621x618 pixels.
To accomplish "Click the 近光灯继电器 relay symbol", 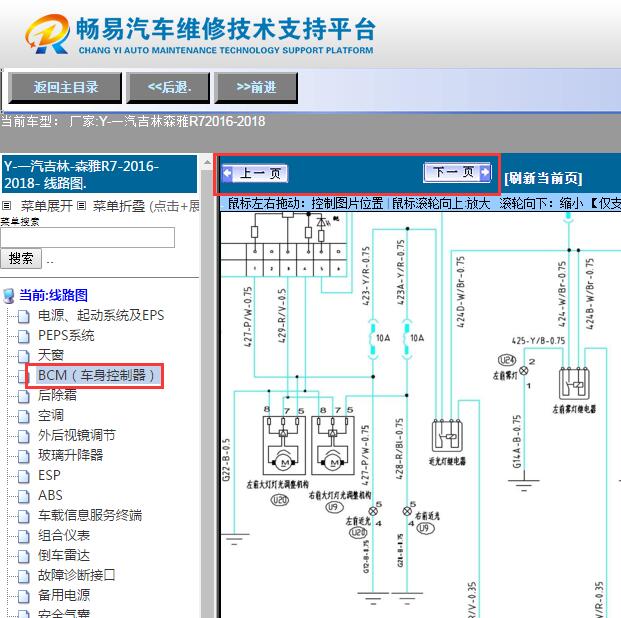I will [x=447, y=436].
